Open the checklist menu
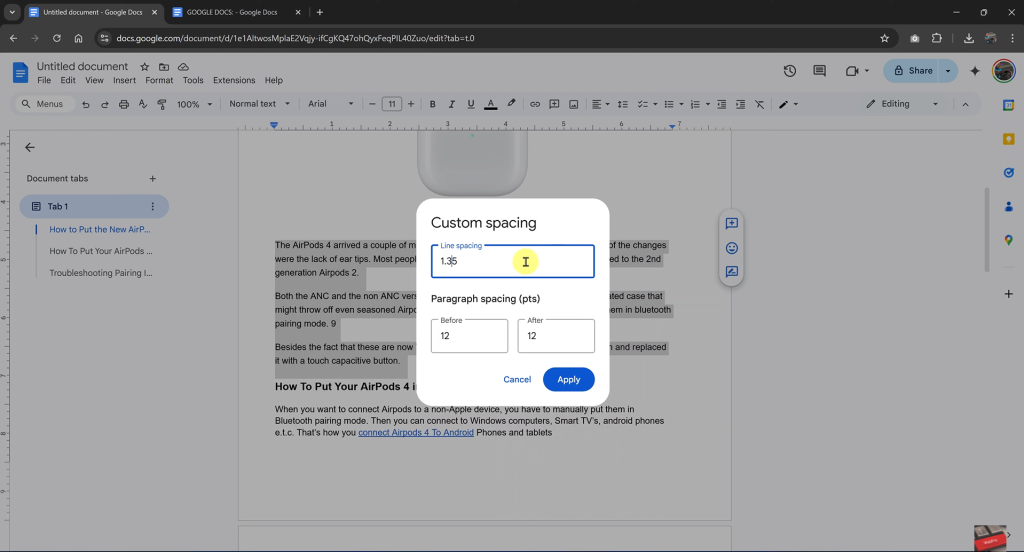Viewport: 1024px width, 552px height. pos(647,105)
